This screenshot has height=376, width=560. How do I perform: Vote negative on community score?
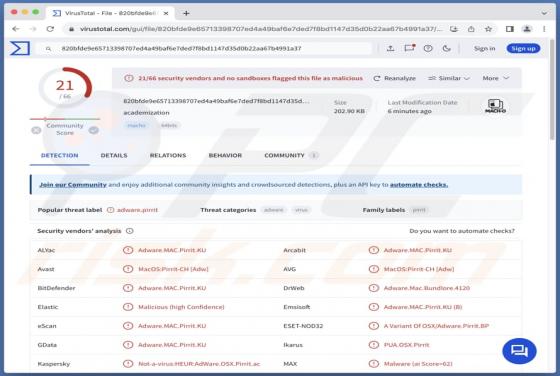coord(36,130)
